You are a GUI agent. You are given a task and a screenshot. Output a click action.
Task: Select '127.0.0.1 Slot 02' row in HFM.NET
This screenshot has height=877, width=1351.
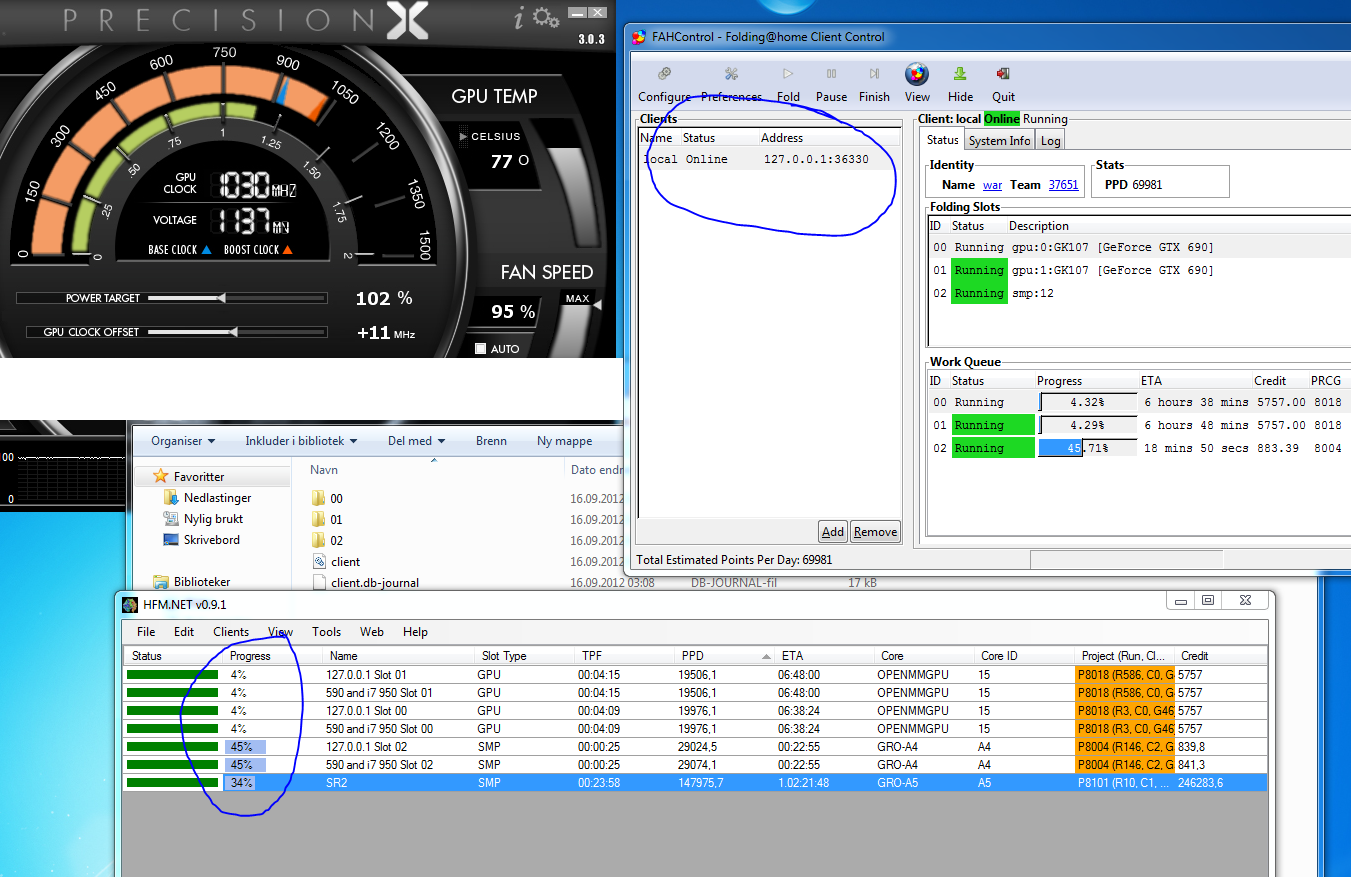pos(695,747)
